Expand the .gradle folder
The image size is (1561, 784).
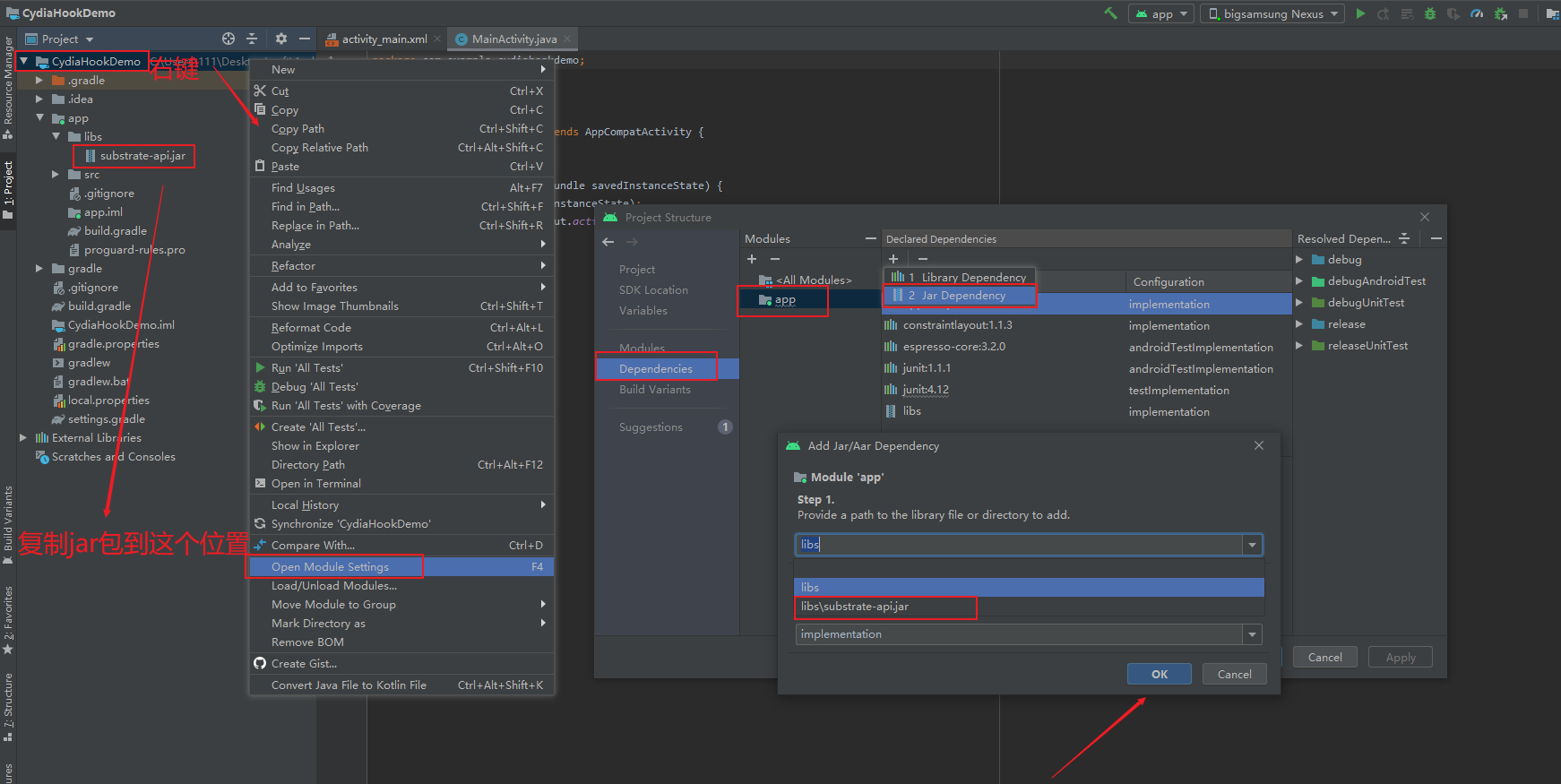point(39,80)
